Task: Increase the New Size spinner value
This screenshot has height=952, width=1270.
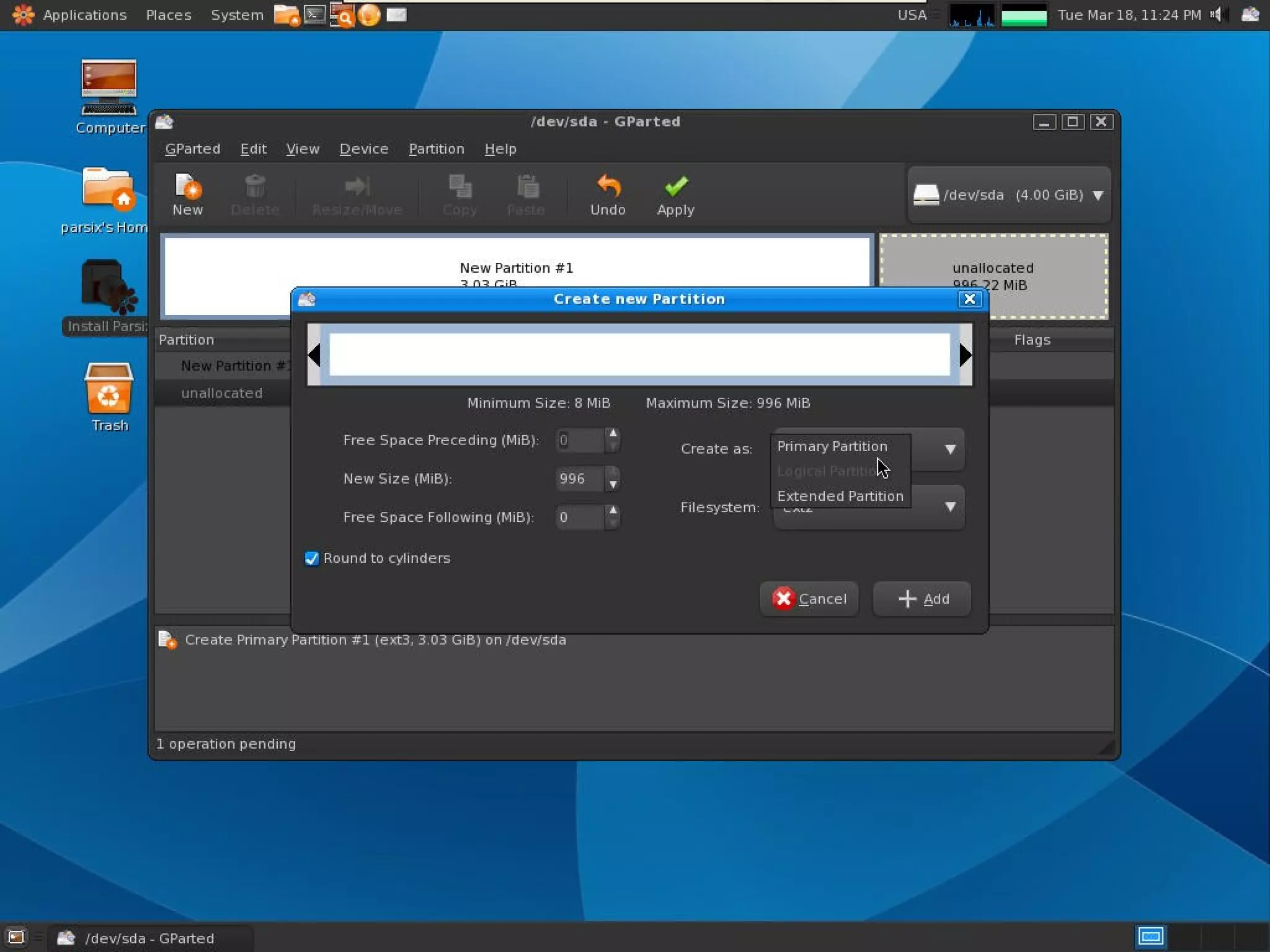Action: 613,472
